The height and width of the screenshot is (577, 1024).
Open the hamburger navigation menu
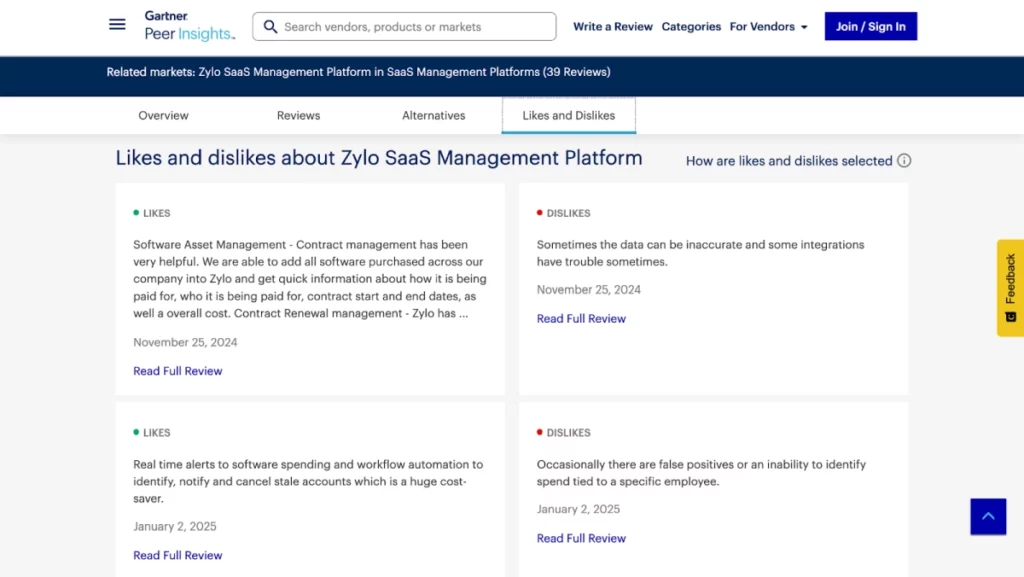coord(117,25)
